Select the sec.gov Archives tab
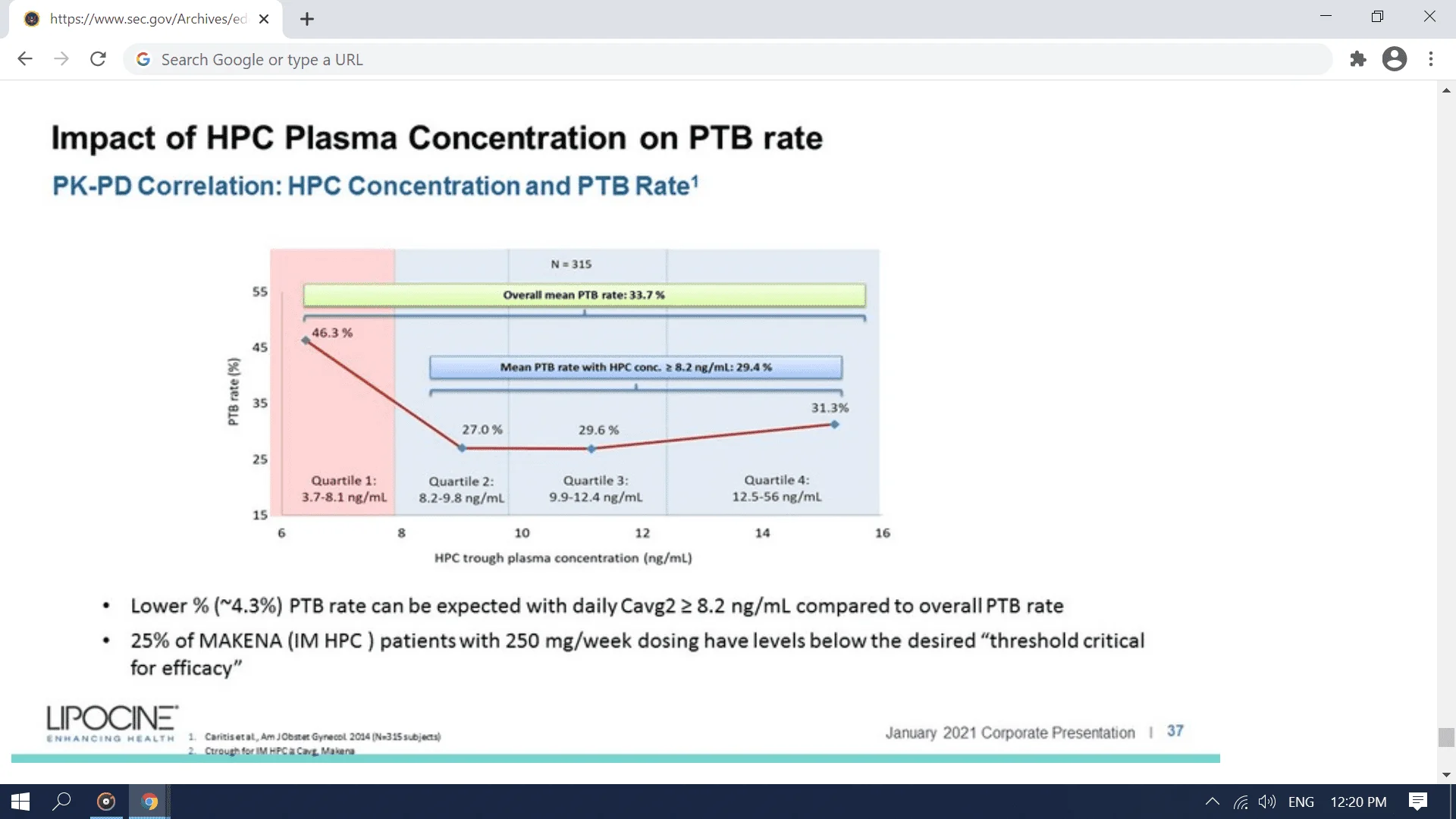The width and height of the screenshot is (1456, 819). coord(148,19)
